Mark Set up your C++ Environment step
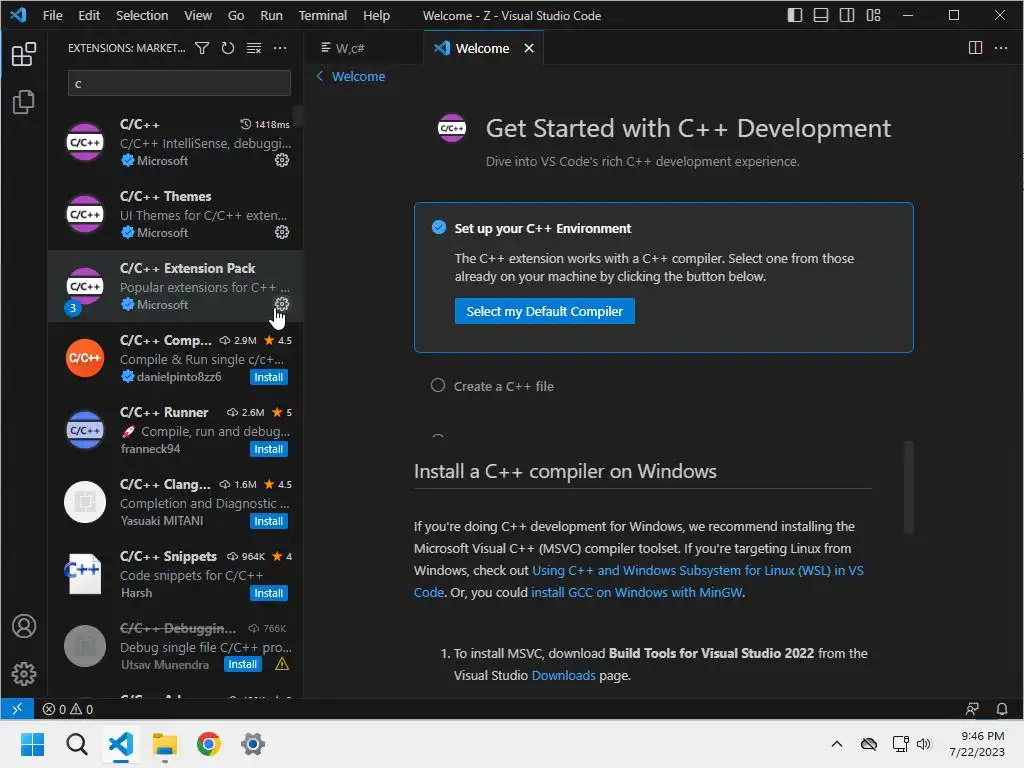This screenshot has height=768, width=1024. pyautogui.click(x=439, y=227)
